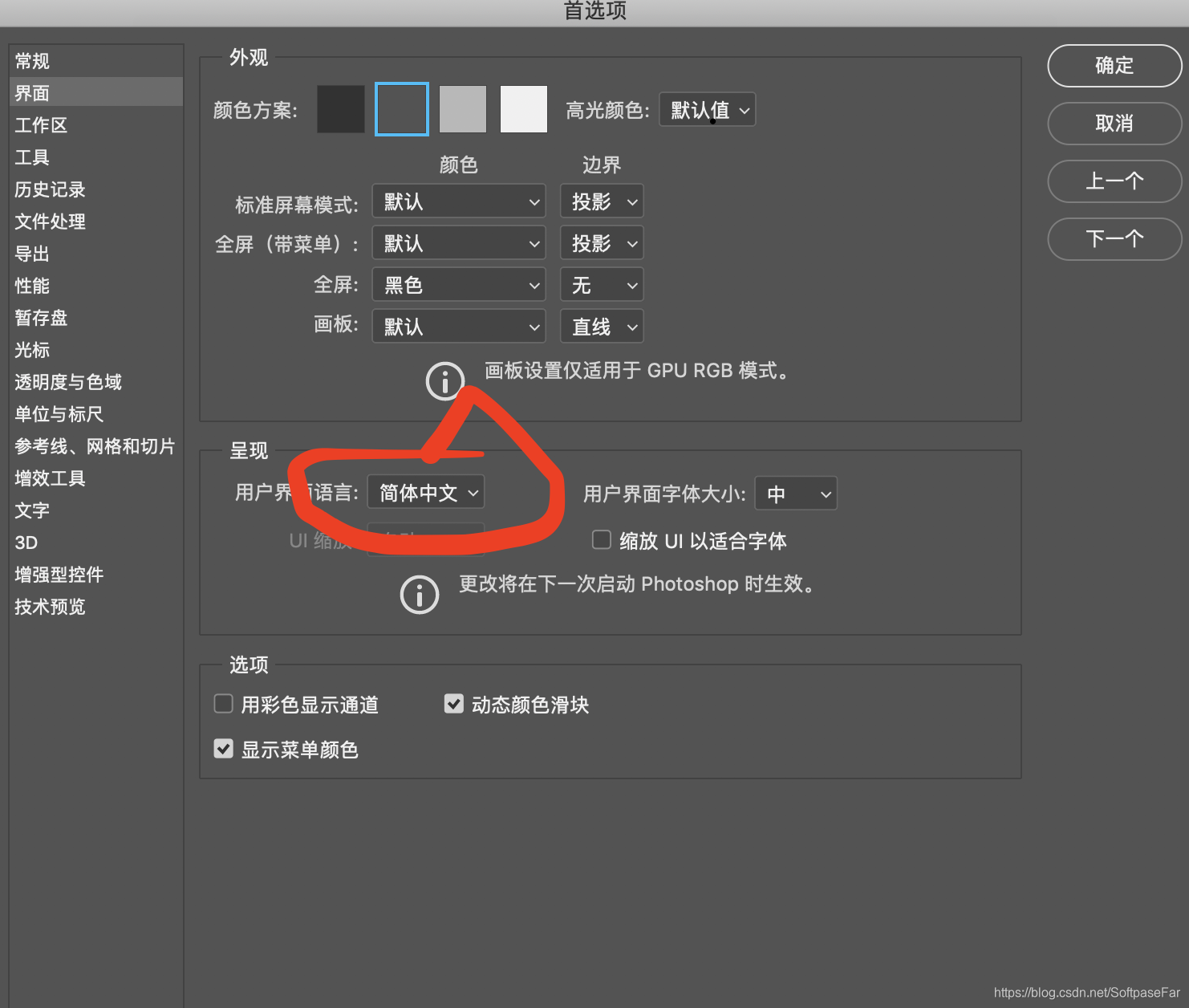Click the info icon beside 画板设置 note
Image resolution: width=1189 pixels, height=1008 pixels.
click(444, 381)
